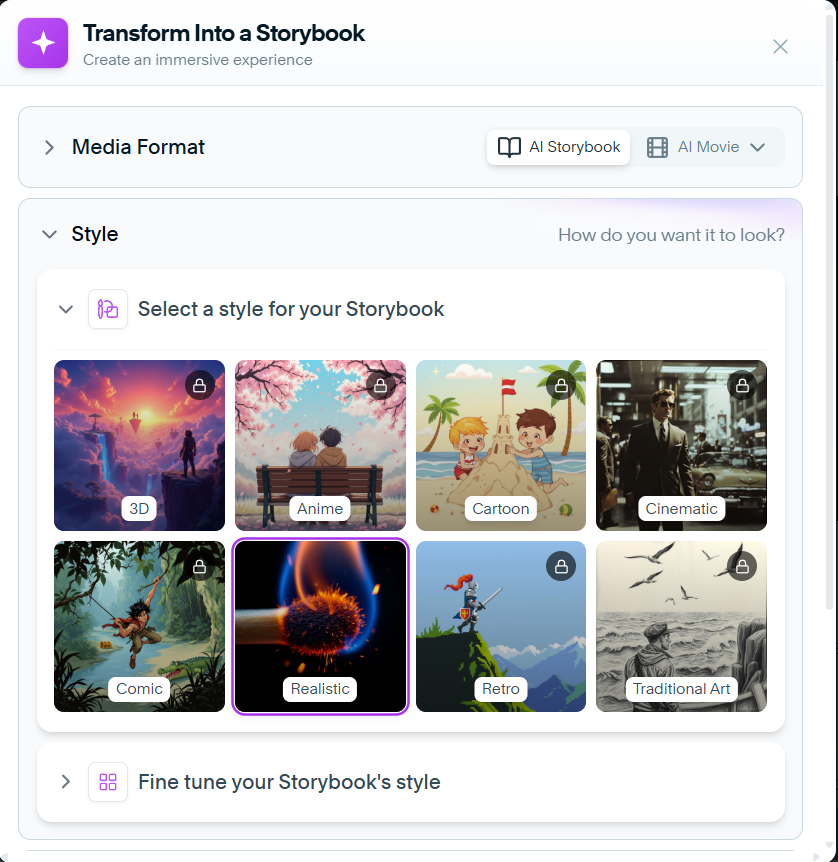
Task: Click the 'How do you want it to look?' text
Action: pyautogui.click(x=671, y=235)
